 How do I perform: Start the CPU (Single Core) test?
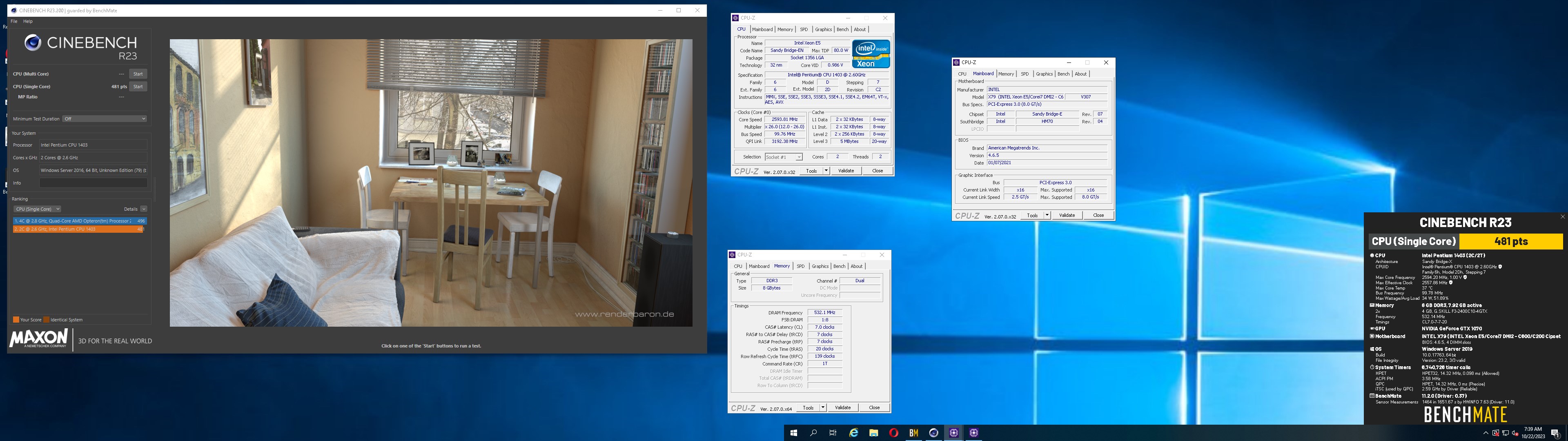[x=138, y=87]
